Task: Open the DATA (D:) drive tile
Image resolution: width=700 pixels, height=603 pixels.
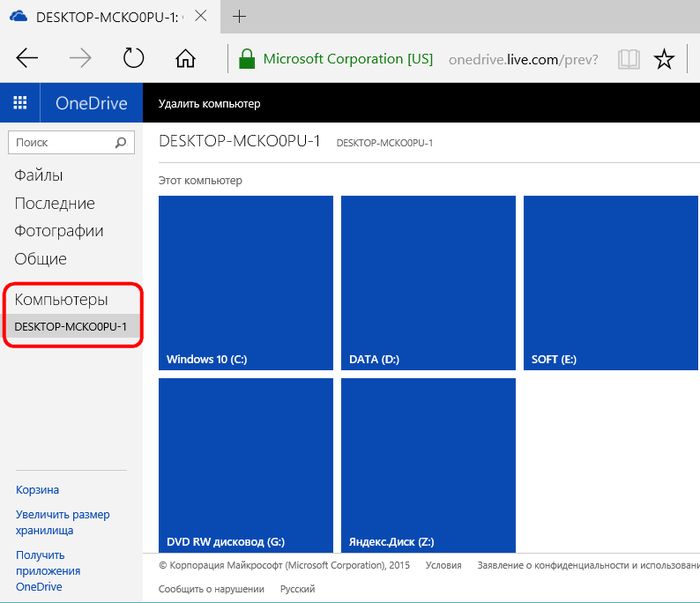Action: [428, 283]
